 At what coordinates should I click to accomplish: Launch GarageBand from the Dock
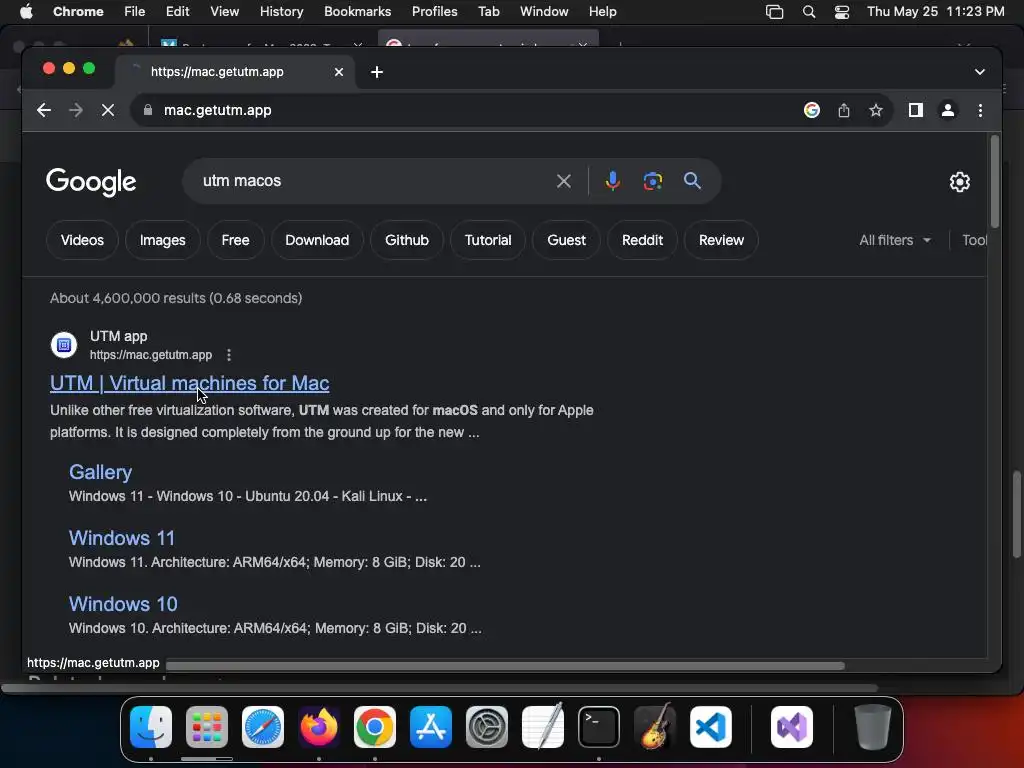(x=655, y=727)
